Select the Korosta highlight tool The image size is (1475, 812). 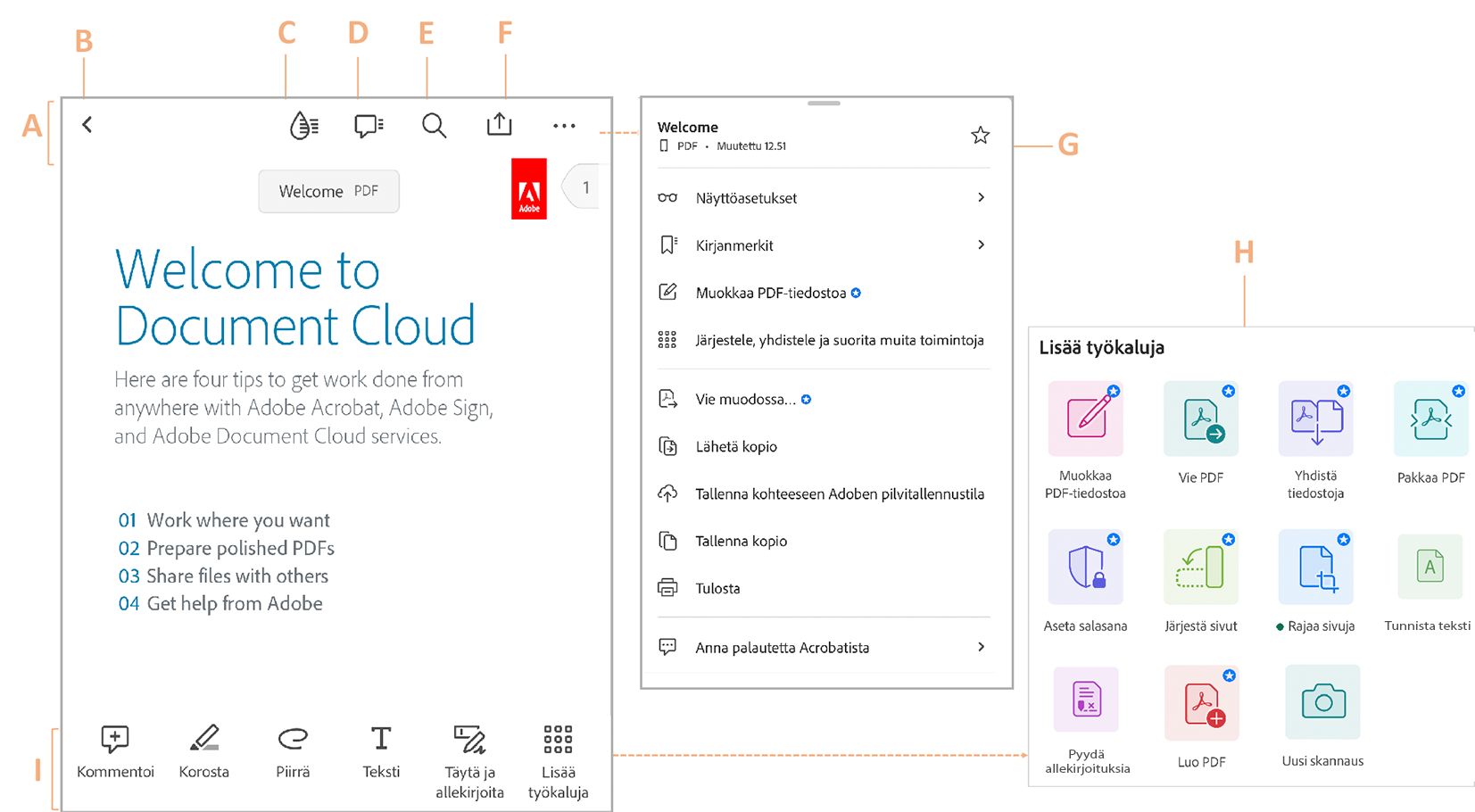[203, 750]
